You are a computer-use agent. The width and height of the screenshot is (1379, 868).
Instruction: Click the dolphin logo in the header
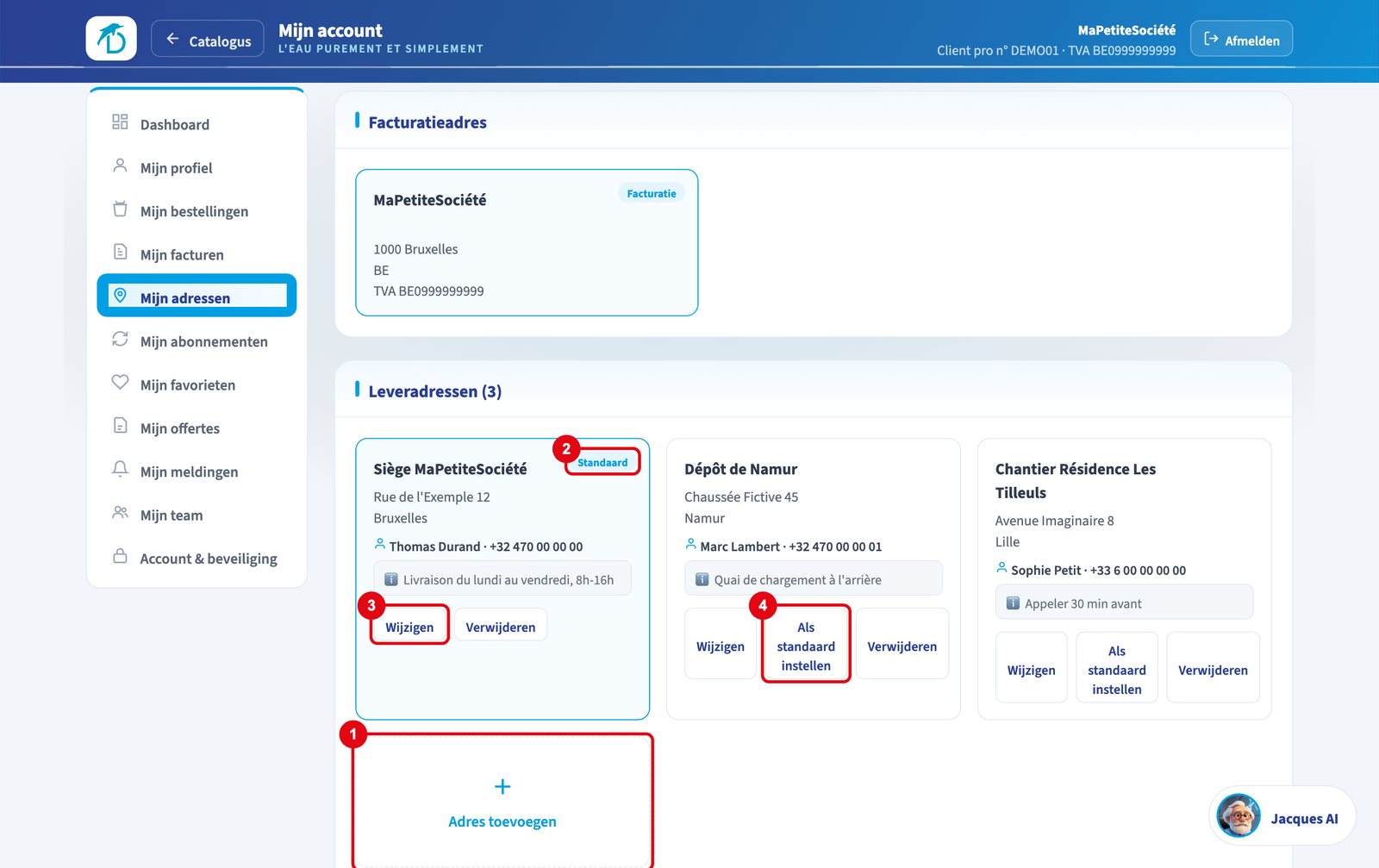[x=111, y=39]
